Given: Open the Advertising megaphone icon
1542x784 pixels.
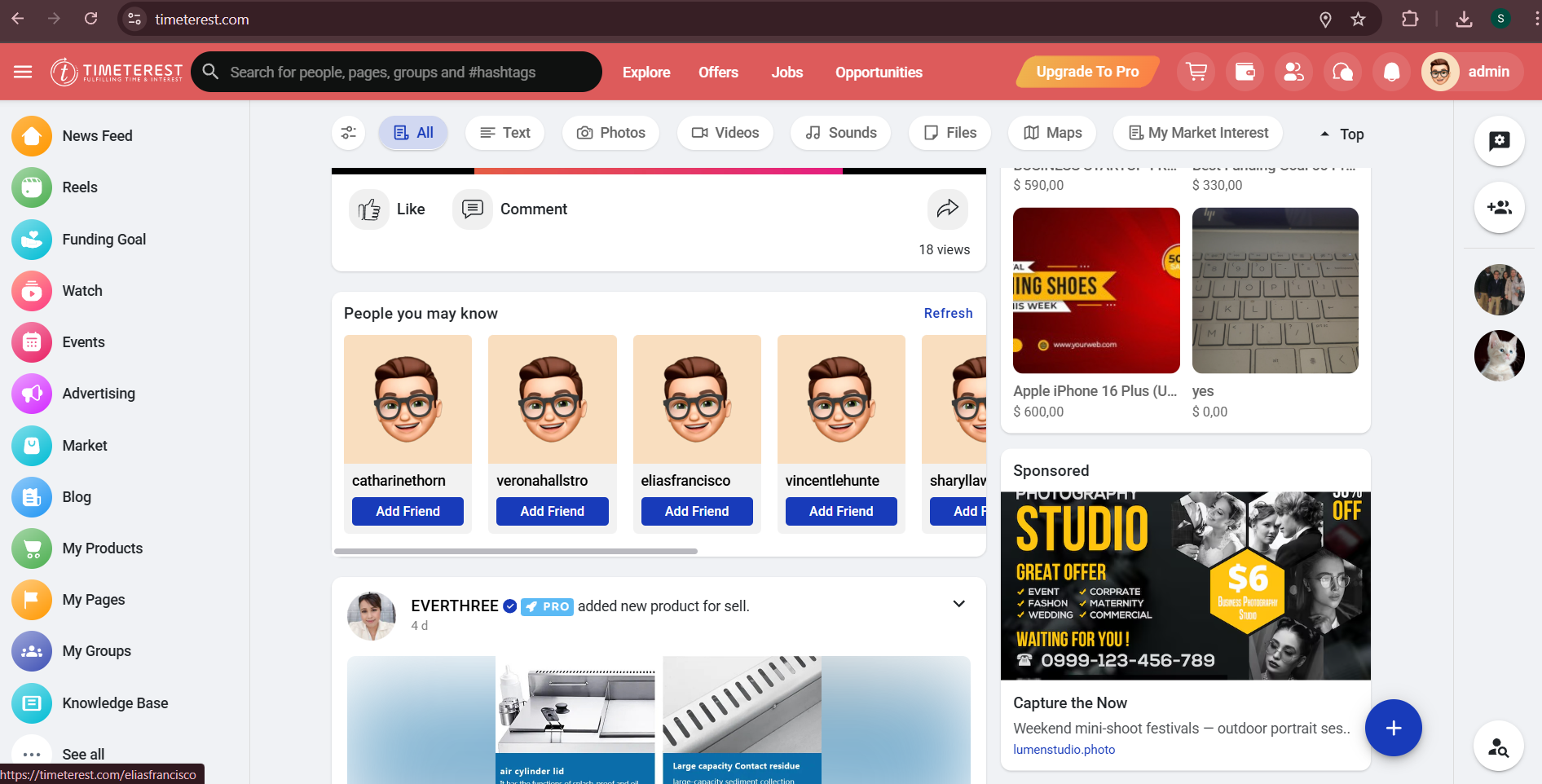Looking at the screenshot, I should [x=32, y=394].
